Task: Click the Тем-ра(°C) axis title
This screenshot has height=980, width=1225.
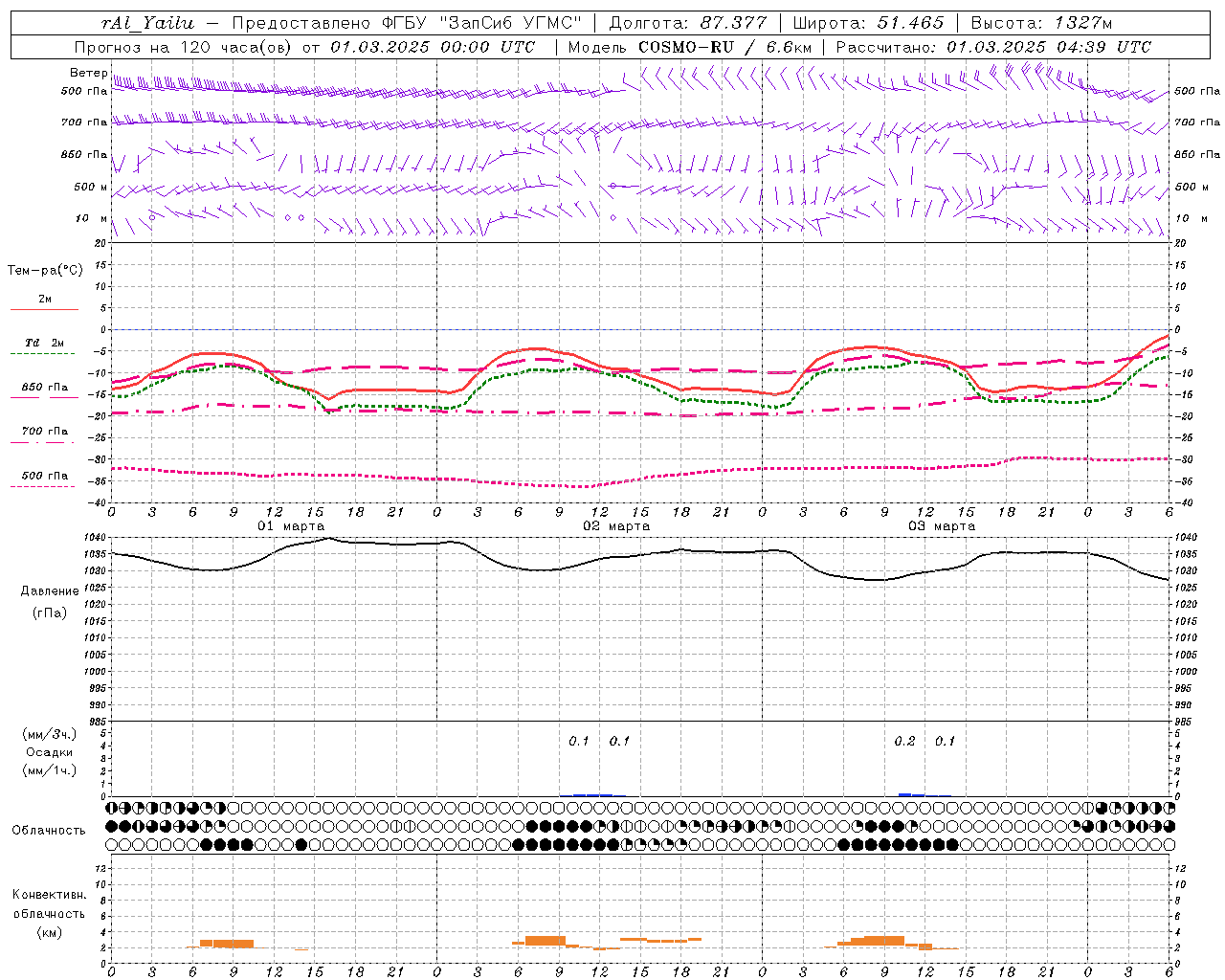Action: pyautogui.click(x=45, y=271)
